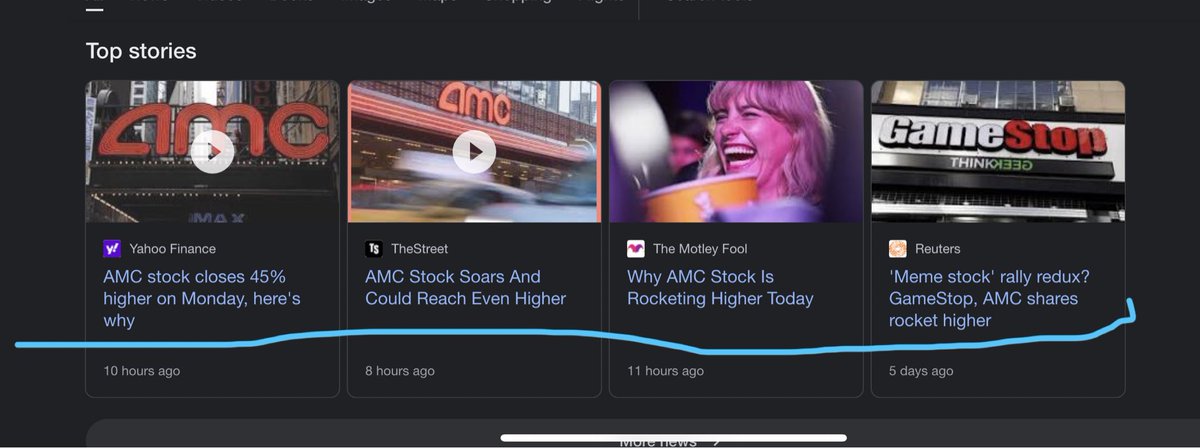Click the 'Reuters' source name
Image resolution: width=1200 pixels, height=448 pixels.
click(937, 249)
